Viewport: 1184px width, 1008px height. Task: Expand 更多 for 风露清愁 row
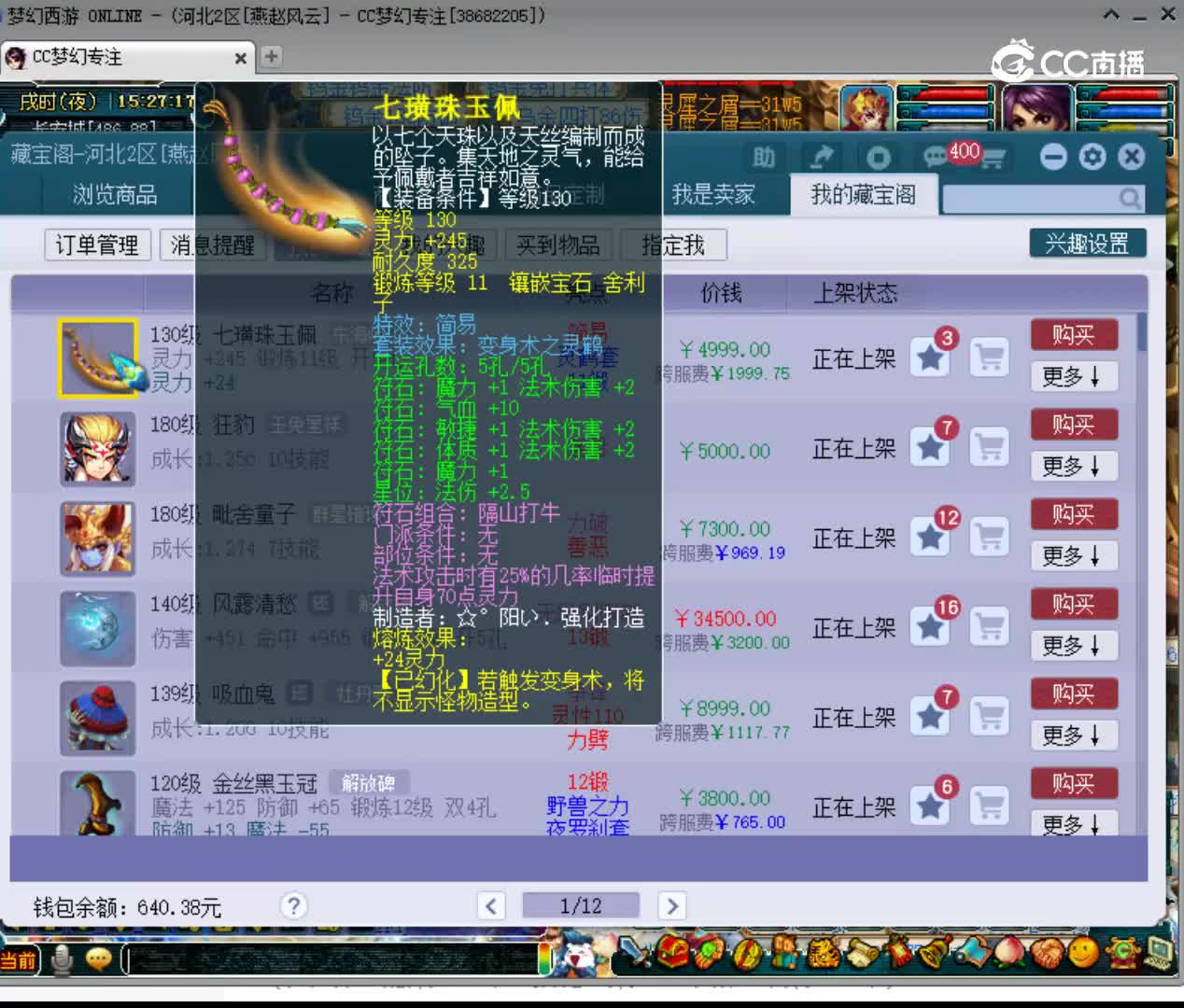[x=1074, y=645]
